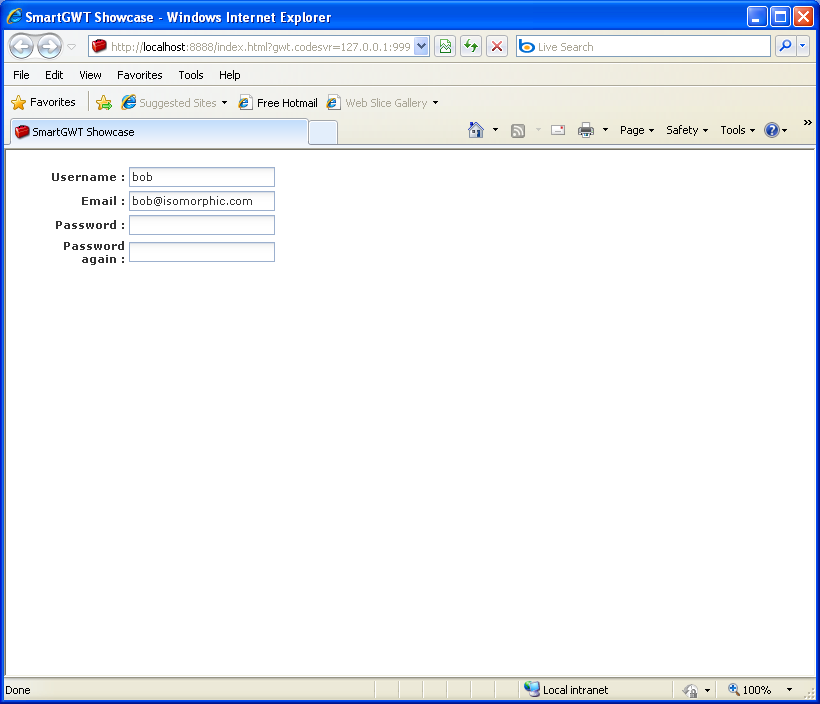Click the address bar URL field
Viewport: 820px width, 704px height.
(251, 47)
